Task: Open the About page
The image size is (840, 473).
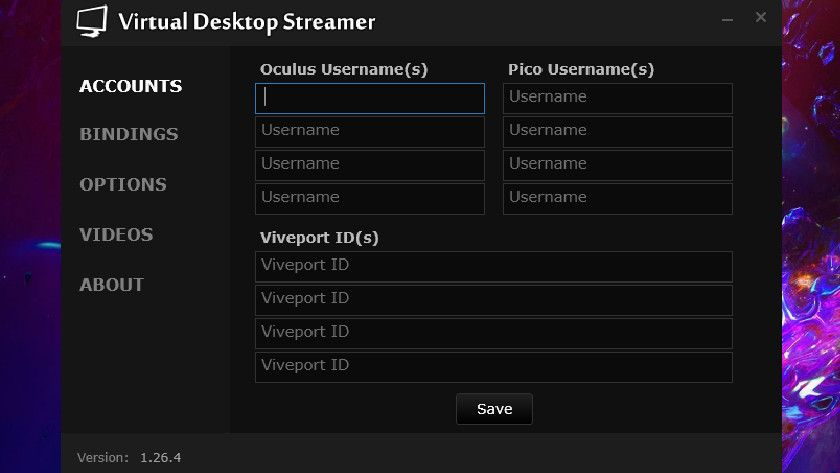Action: click(x=112, y=284)
